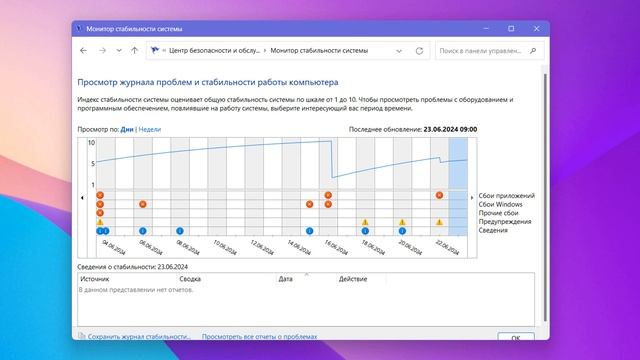Click Сведения о стабильности: 23.06.2024 heading
Screen dimensions: 640x360
point(133,267)
